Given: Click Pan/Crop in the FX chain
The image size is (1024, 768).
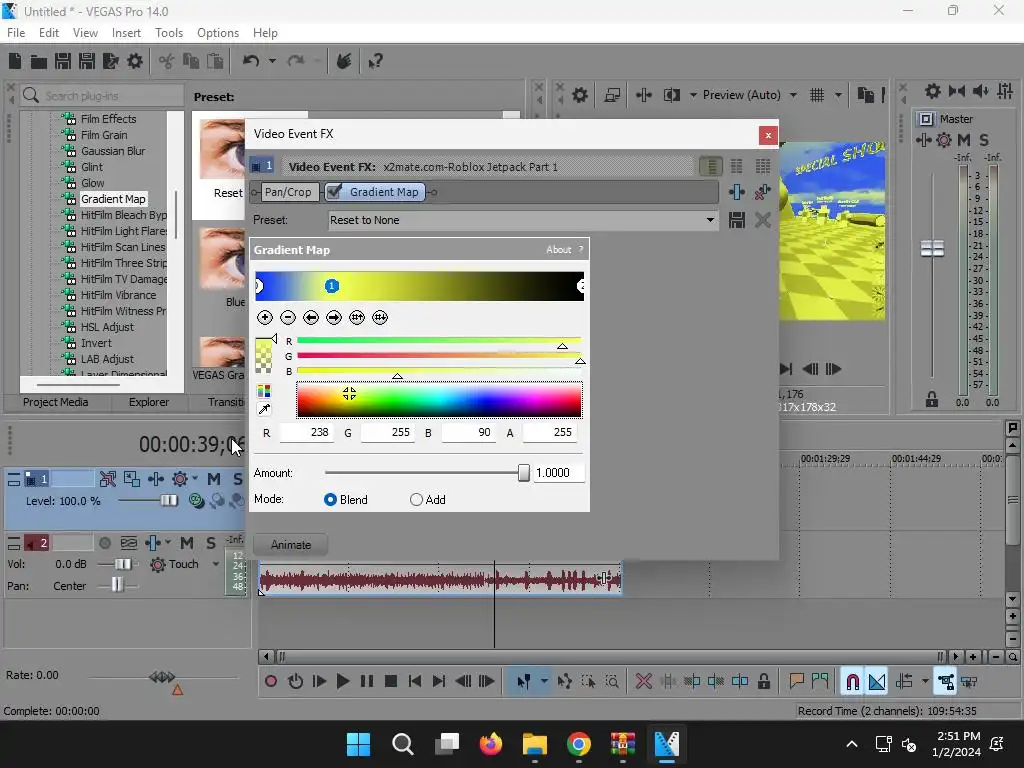Looking at the screenshot, I should point(288,192).
